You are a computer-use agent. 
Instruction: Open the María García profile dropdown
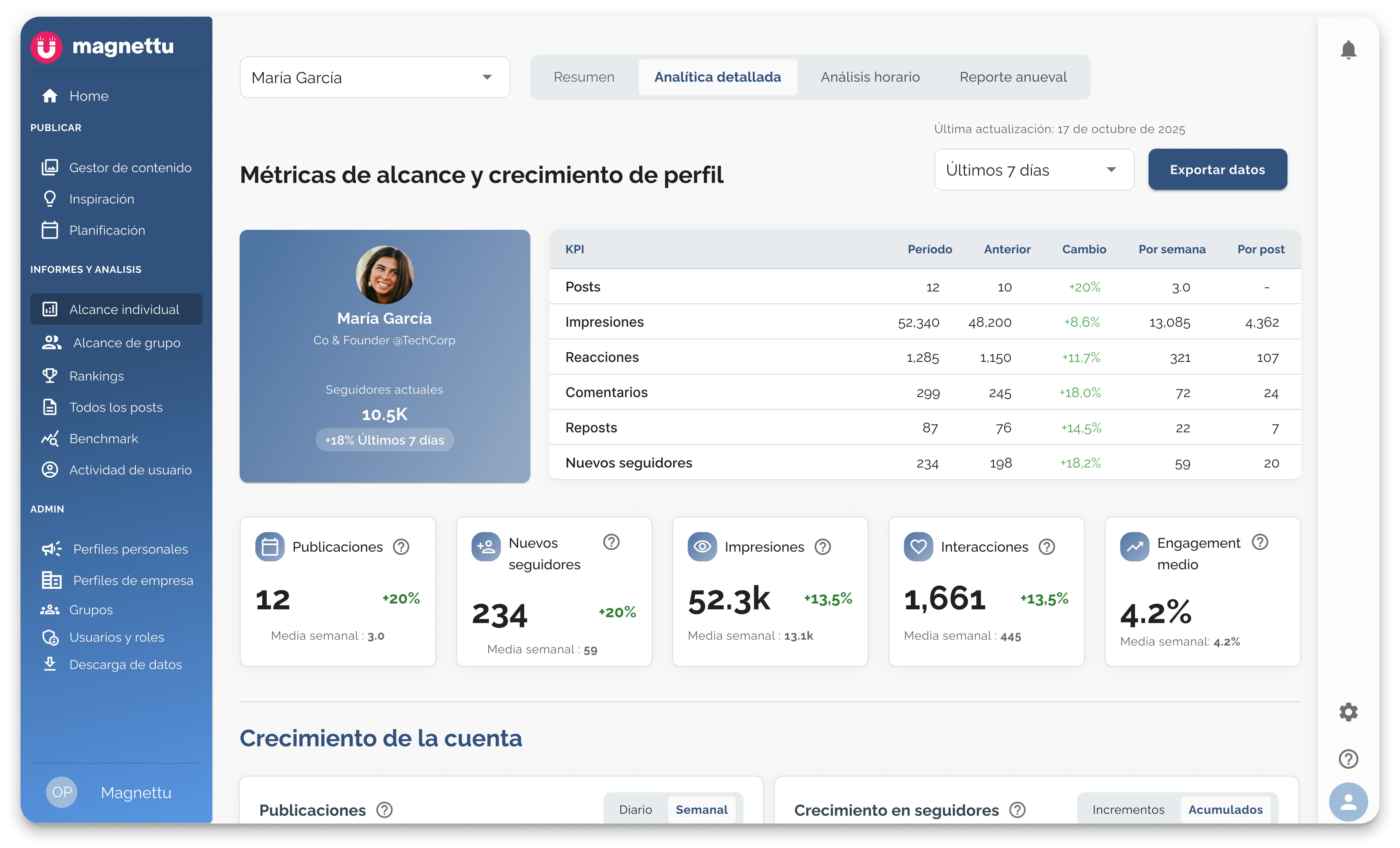click(x=374, y=77)
